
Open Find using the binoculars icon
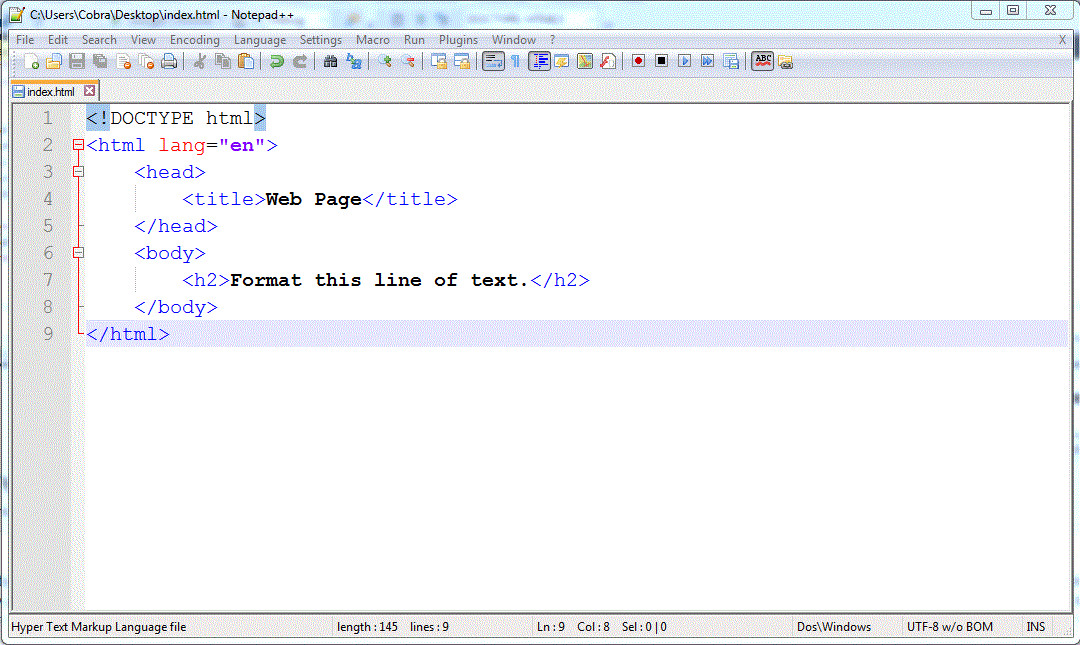pyautogui.click(x=331, y=61)
